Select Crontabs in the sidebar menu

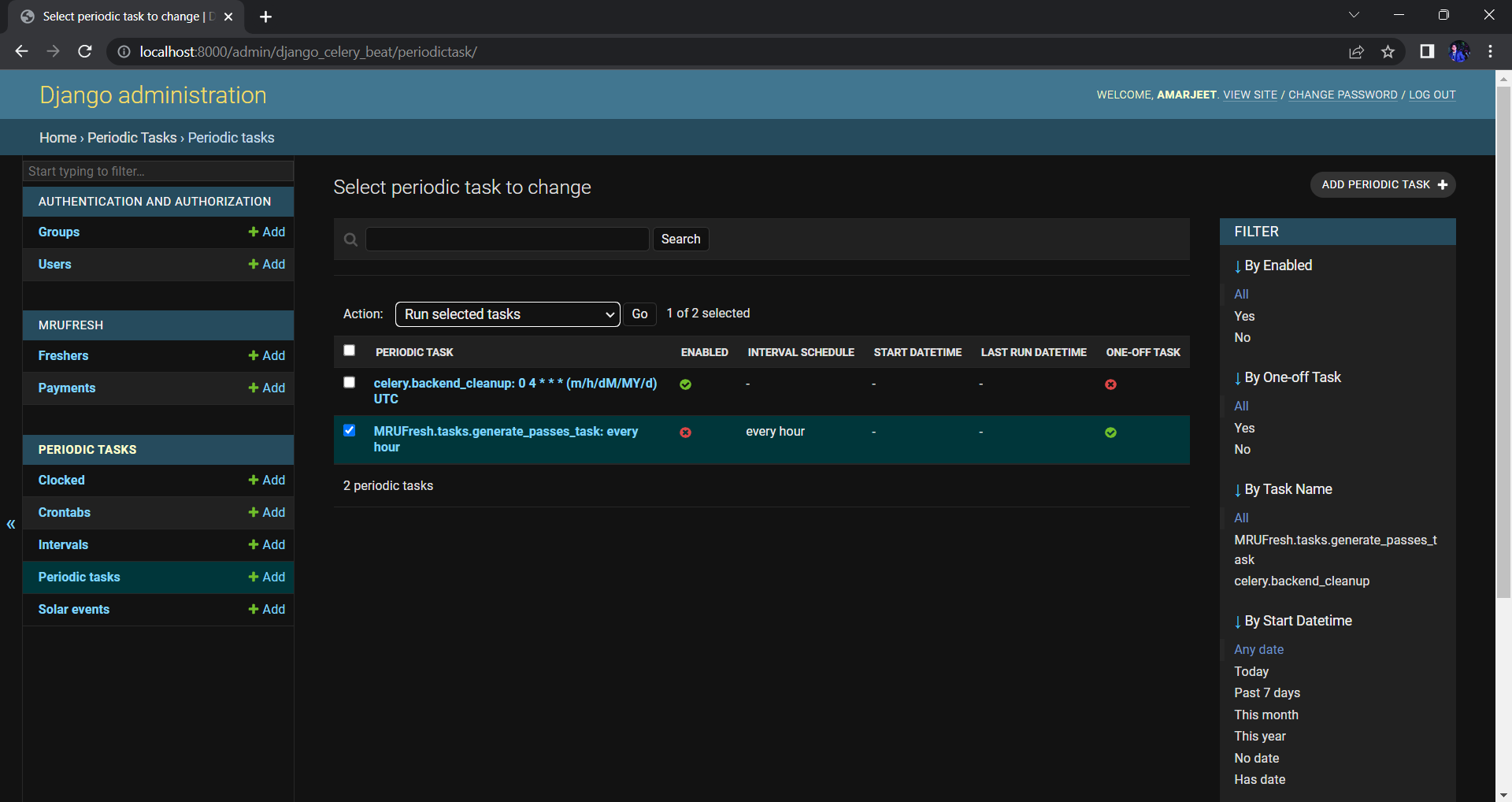pyautogui.click(x=65, y=513)
